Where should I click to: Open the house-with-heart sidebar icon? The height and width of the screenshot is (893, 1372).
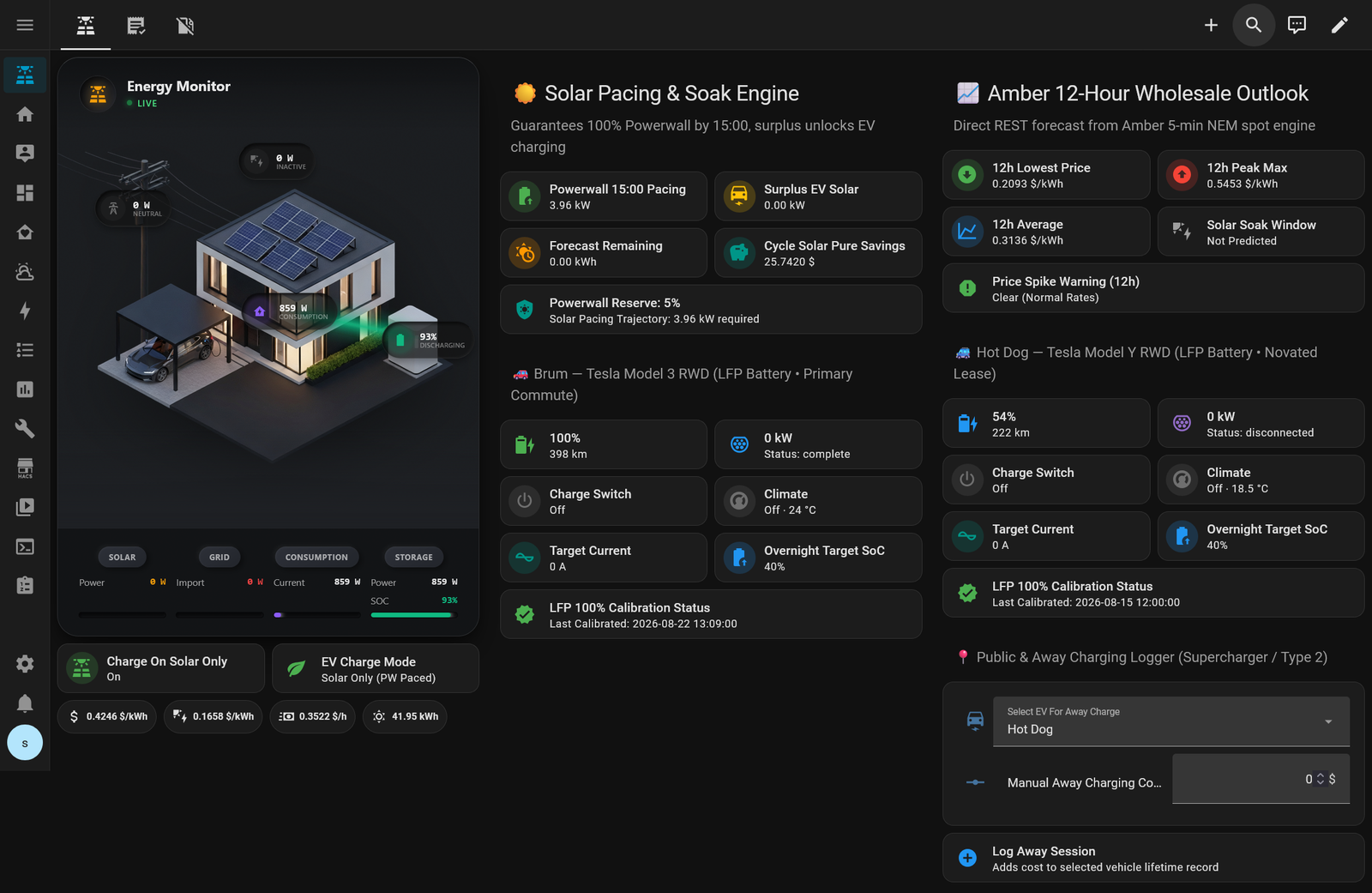click(x=25, y=232)
